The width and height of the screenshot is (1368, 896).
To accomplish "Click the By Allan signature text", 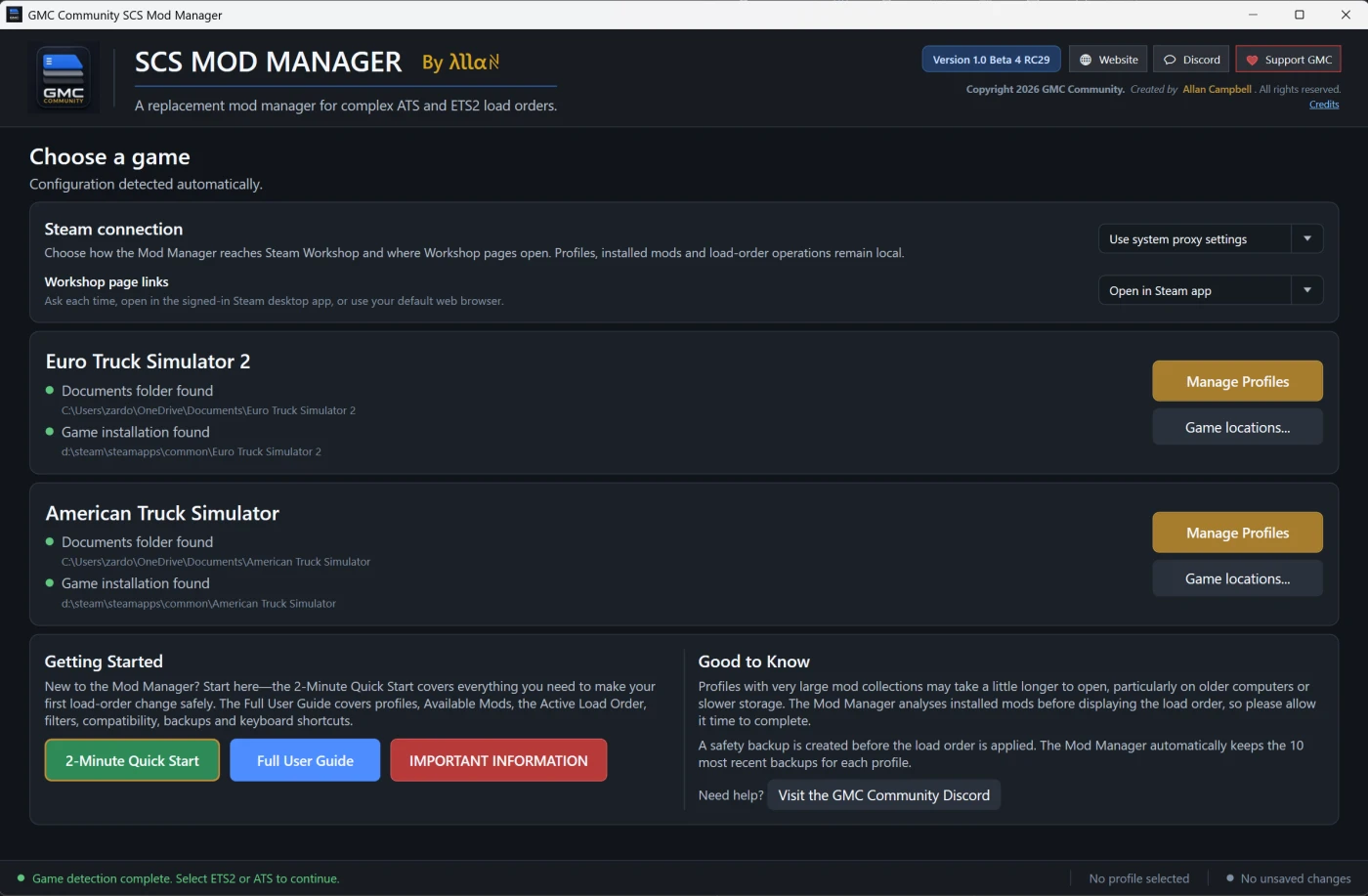I will pos(460,63).
